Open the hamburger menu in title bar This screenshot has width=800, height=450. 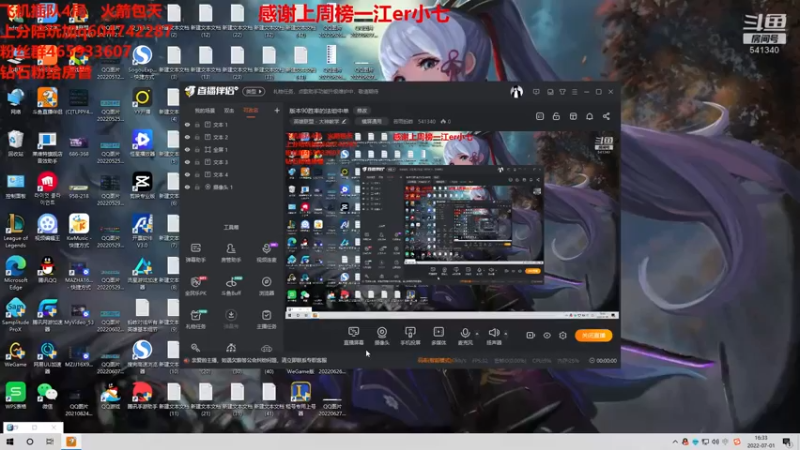coord(574,92)
